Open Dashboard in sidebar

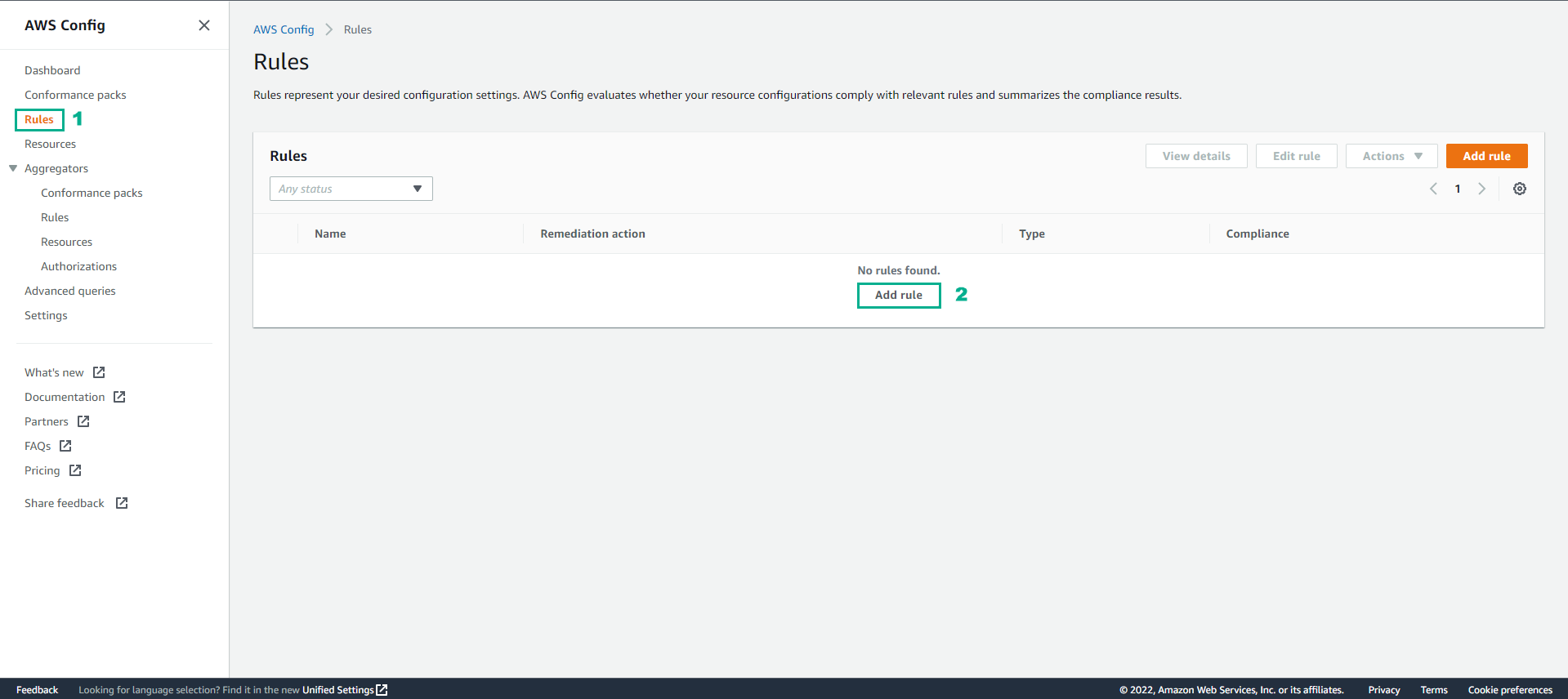click(x=52, y=70)
